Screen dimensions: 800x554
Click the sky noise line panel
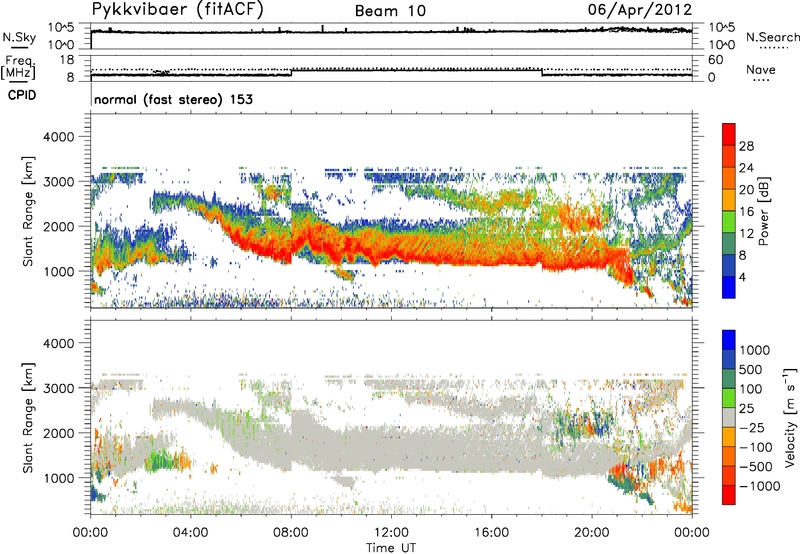pos(391,36)
